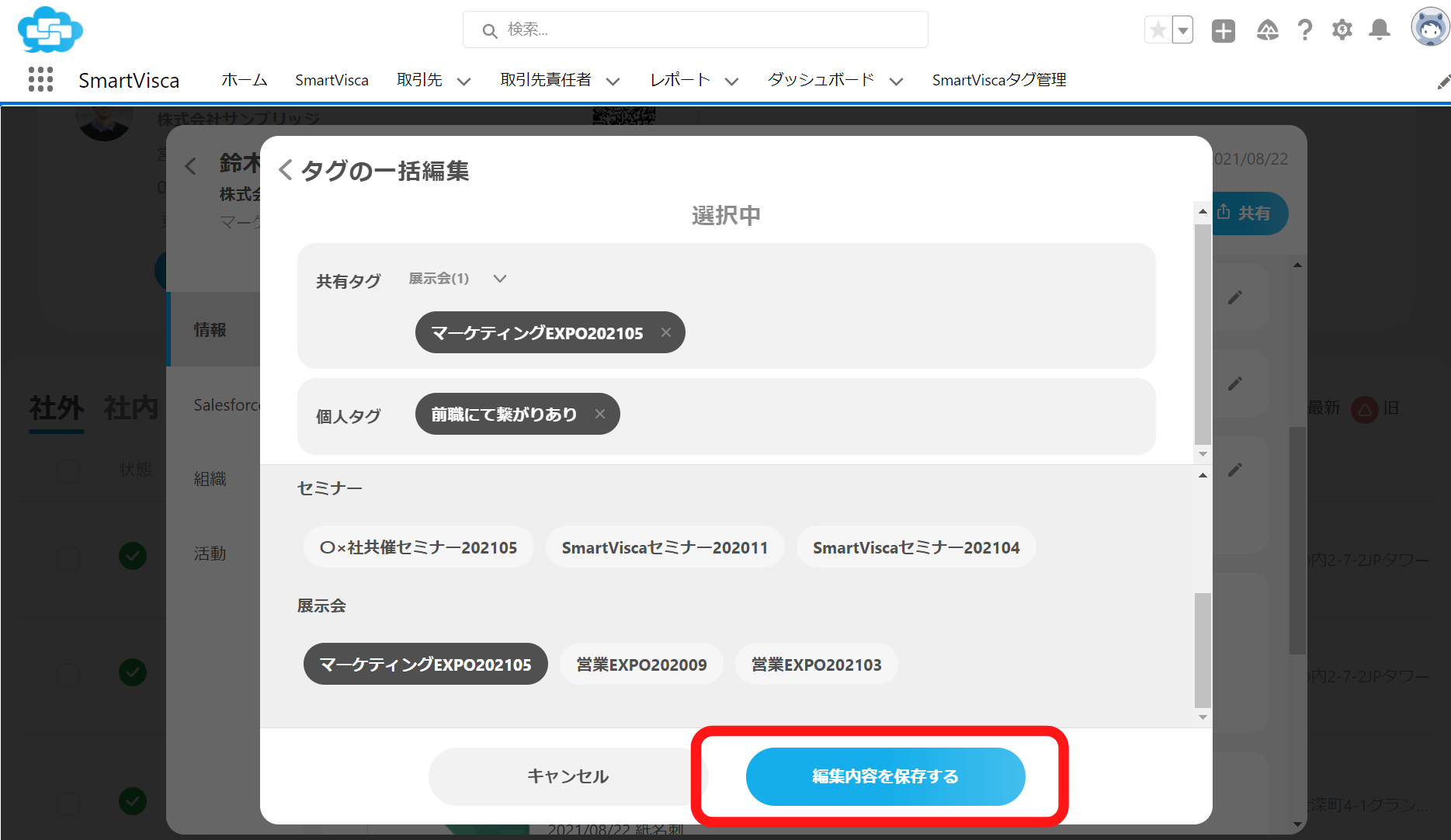Select the SmartViscaセミナー202104 tag
Viewport: 1451px width, 840px height.
pyautogui.click(x=916, y=547)
